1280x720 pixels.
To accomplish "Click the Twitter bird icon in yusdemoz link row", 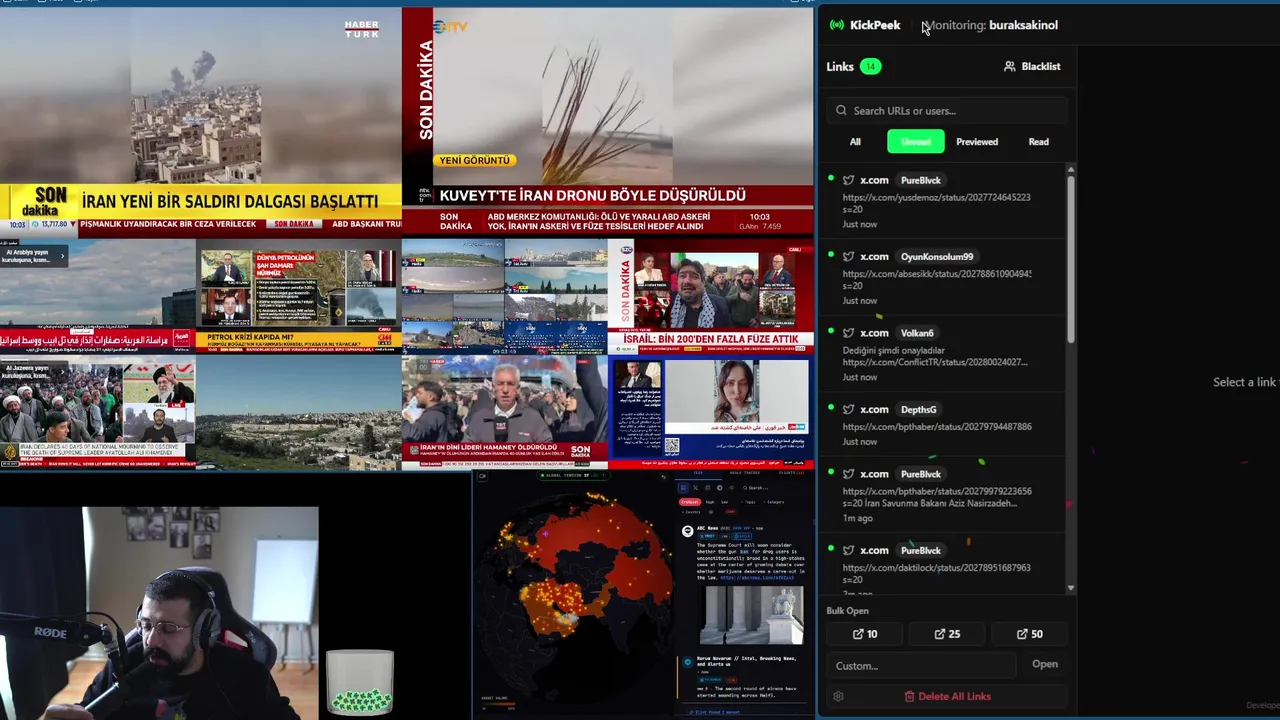I will pyautogui.click(x=848, y=180).
